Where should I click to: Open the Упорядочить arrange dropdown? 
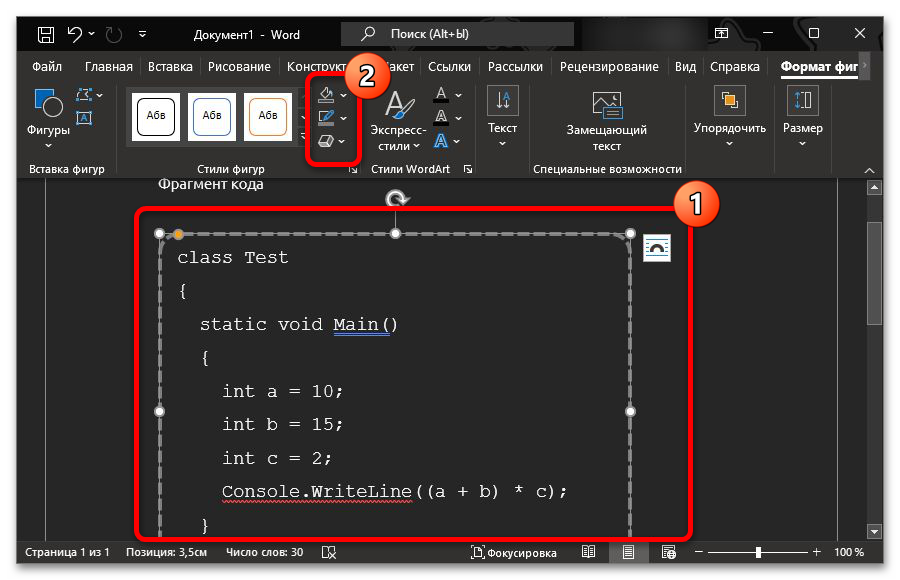pos(730,118)
